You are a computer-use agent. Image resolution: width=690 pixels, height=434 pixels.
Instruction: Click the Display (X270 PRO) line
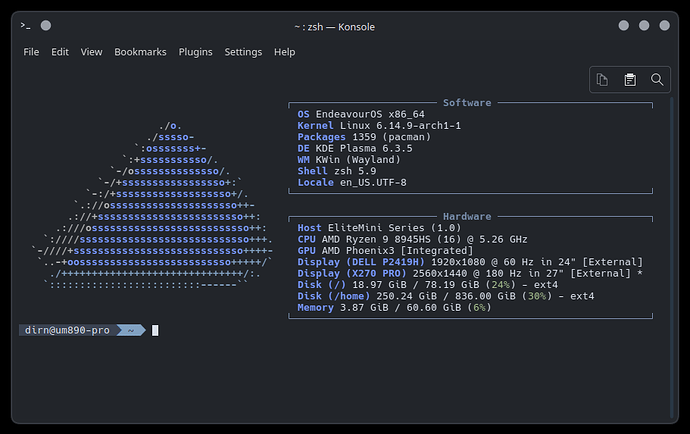pos(470,274)
